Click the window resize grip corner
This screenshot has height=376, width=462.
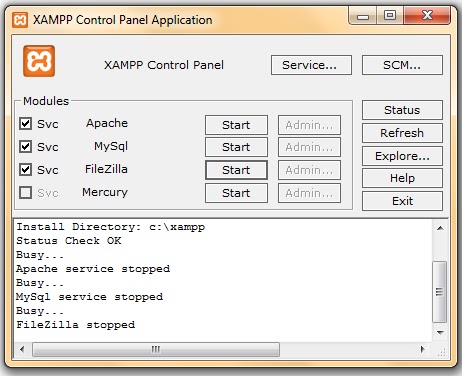[x=441, y=352]
